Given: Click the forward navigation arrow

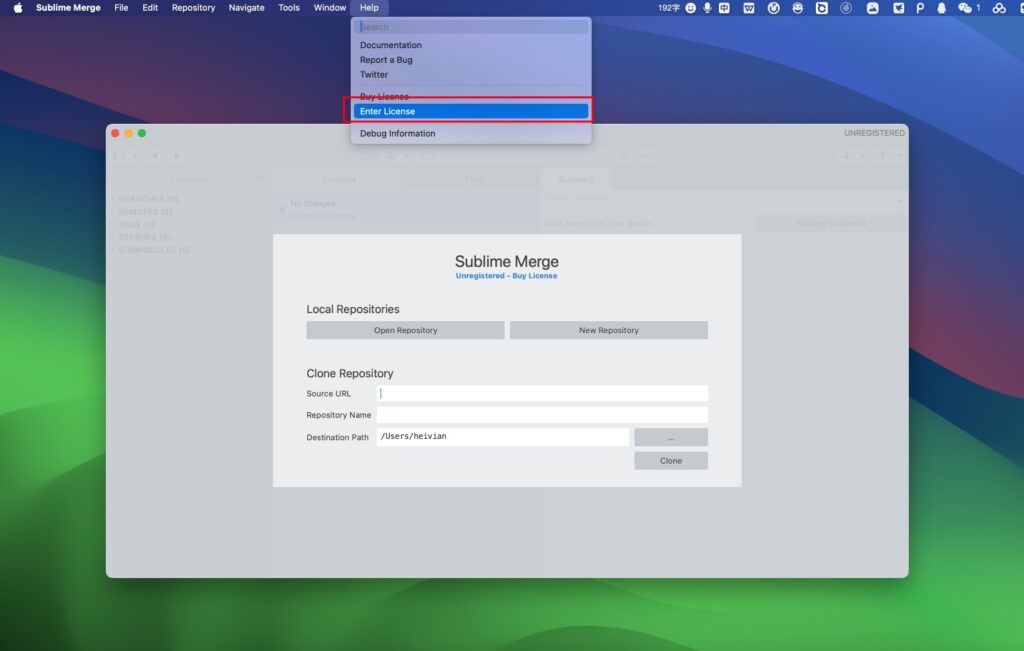Looking at the screenshot, I should 176,155.
